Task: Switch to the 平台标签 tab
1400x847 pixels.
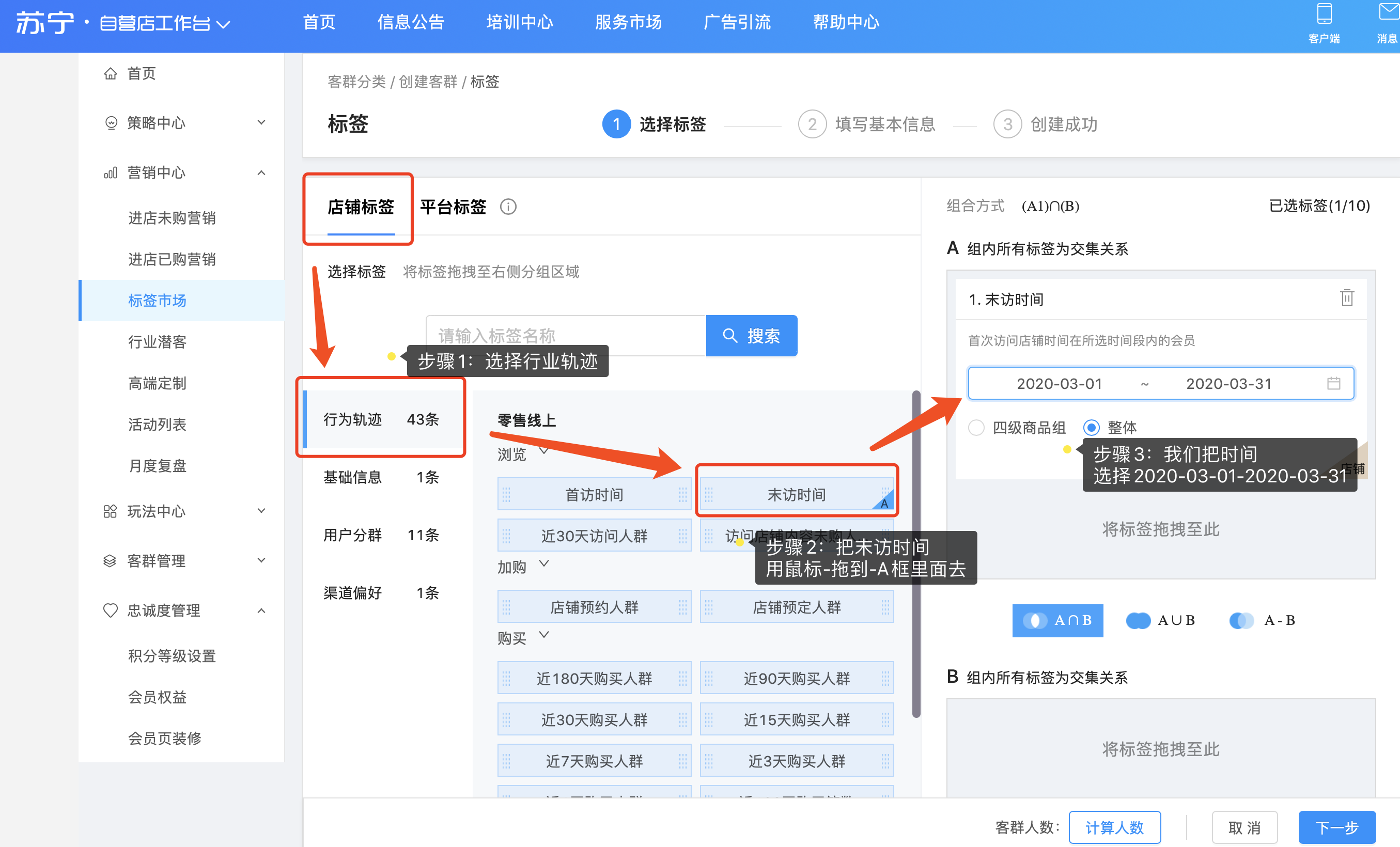Action: [x=453, y=207]
